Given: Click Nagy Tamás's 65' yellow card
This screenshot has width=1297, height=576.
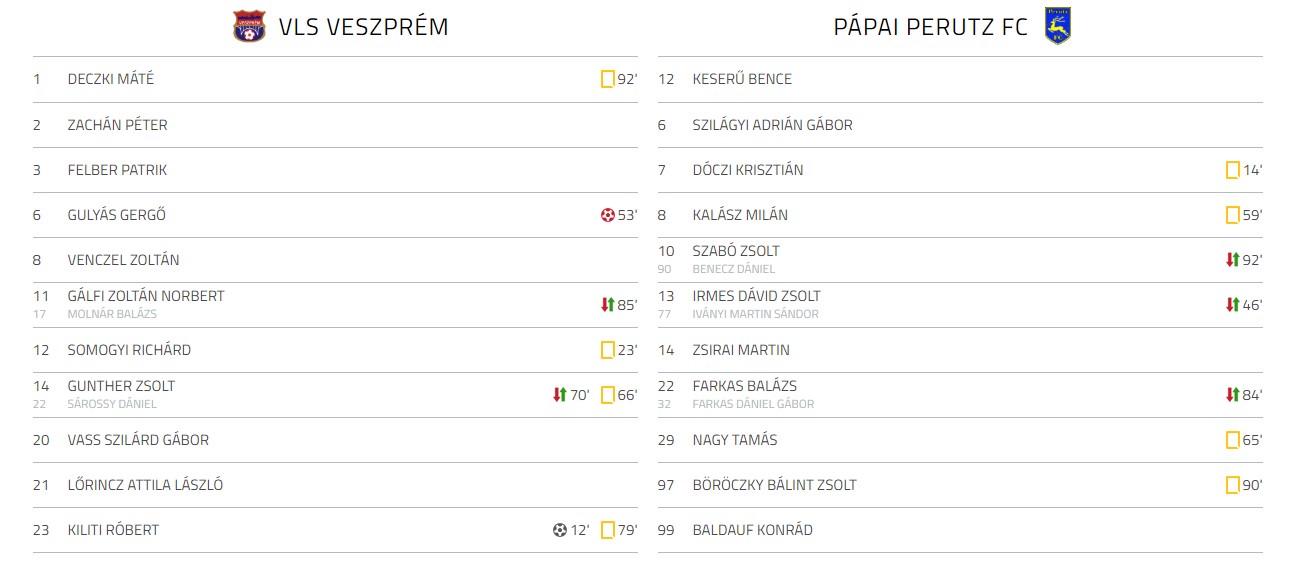Looking at the screenshot, I should (1232, 440).
